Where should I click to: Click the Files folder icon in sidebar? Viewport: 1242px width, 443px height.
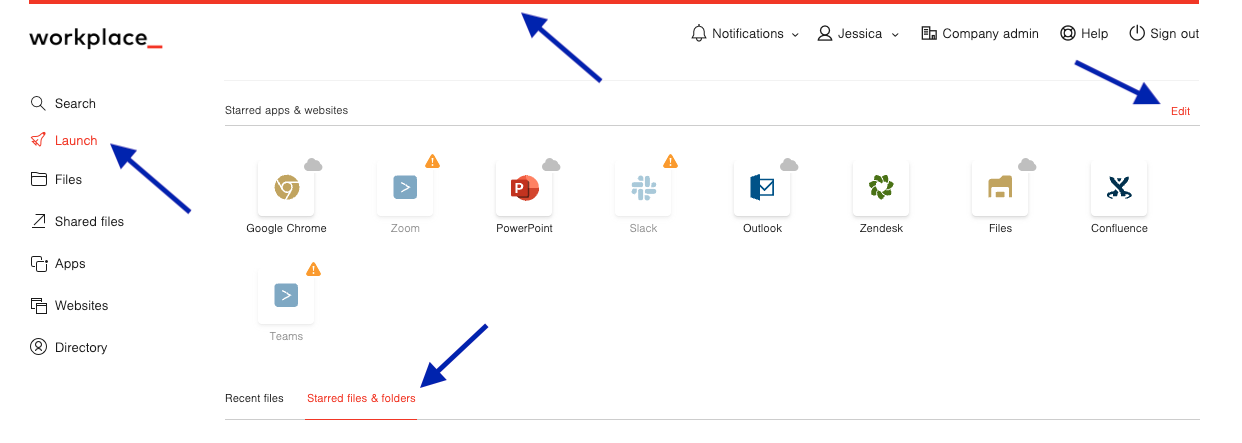point(39,179)
